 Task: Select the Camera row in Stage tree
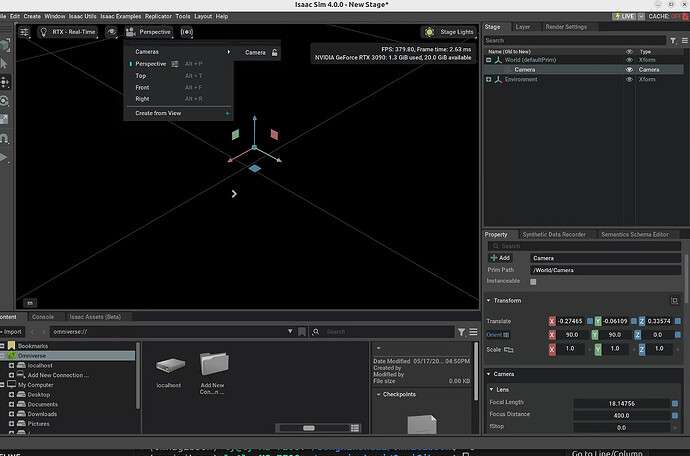coord(584,70)
